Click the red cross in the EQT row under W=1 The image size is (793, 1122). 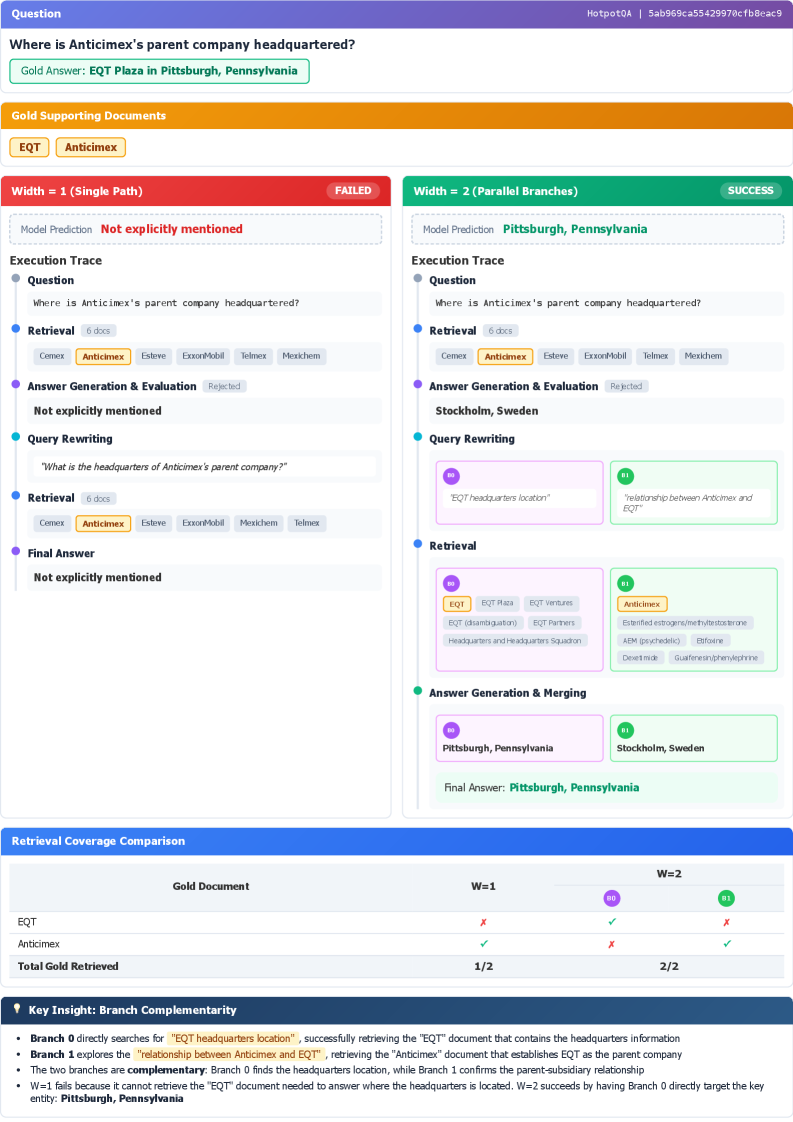pos(483,922)
